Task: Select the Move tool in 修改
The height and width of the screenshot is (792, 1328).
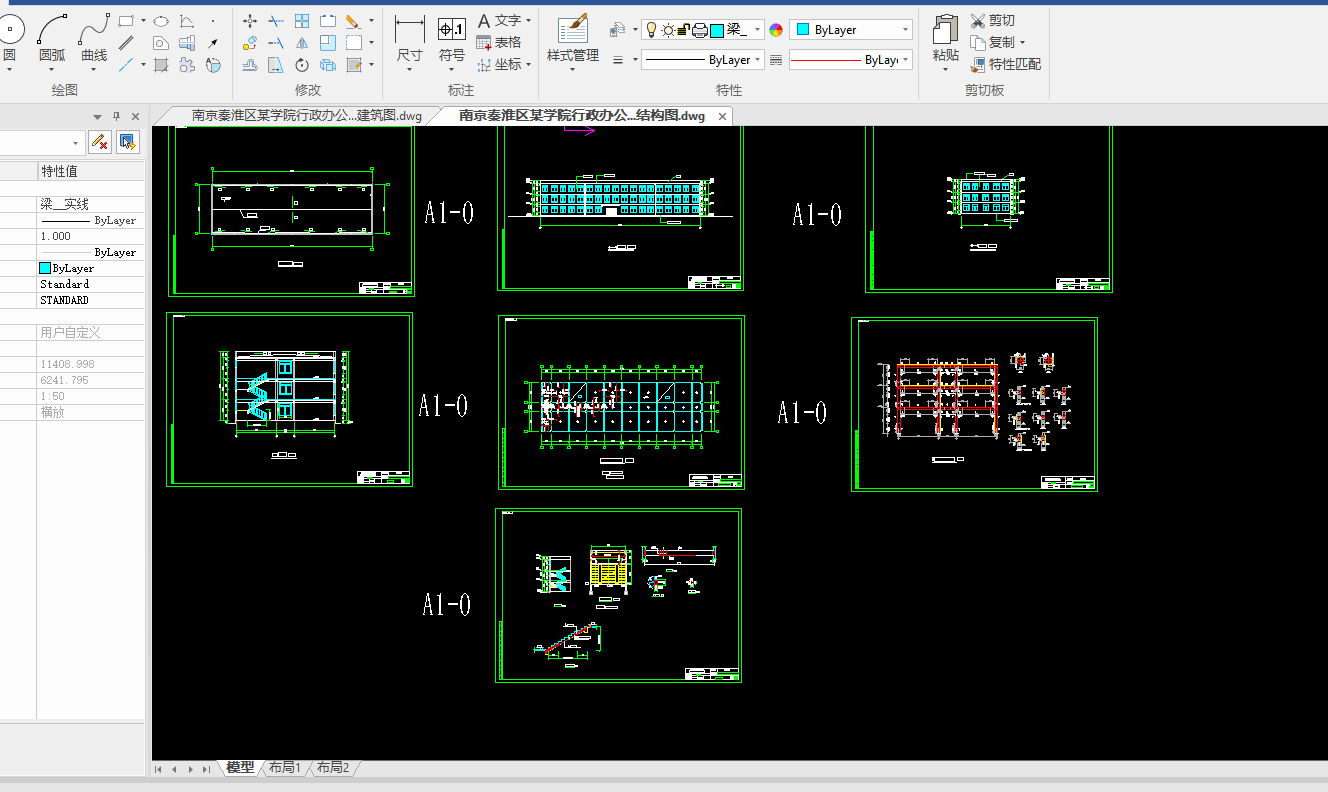Action: coord(250,20)
